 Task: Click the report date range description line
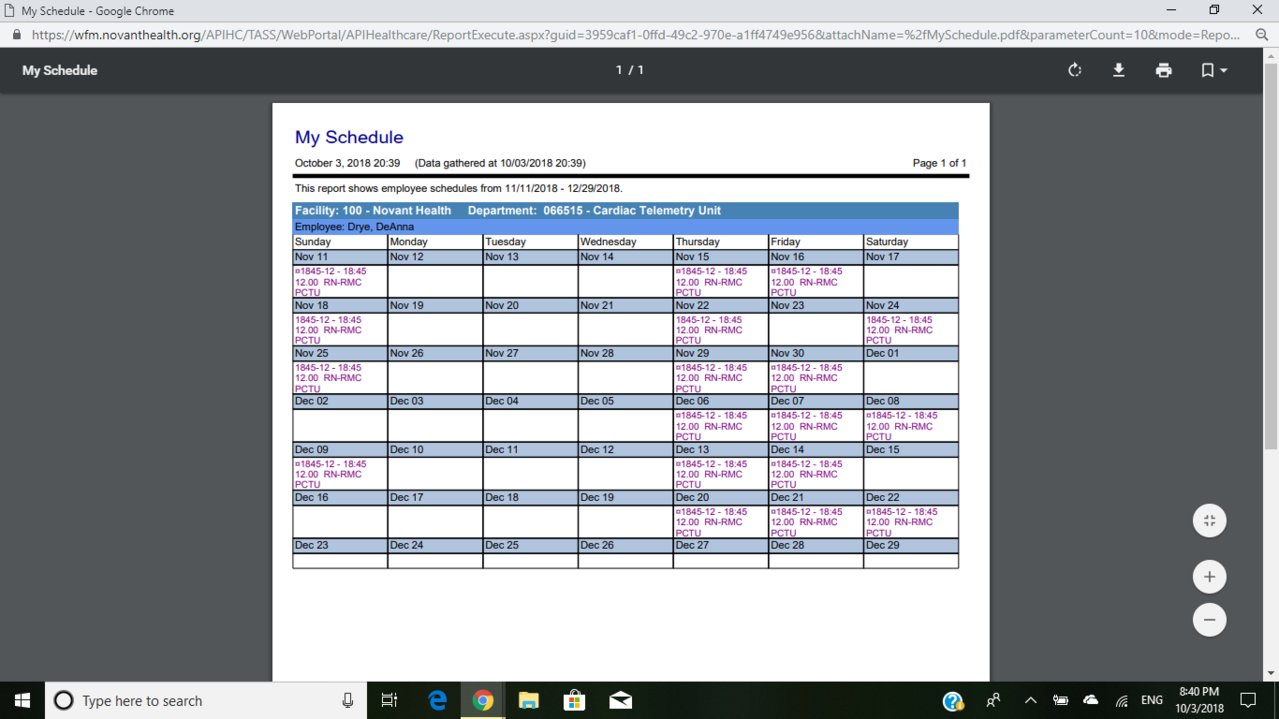tap(458, 188)
